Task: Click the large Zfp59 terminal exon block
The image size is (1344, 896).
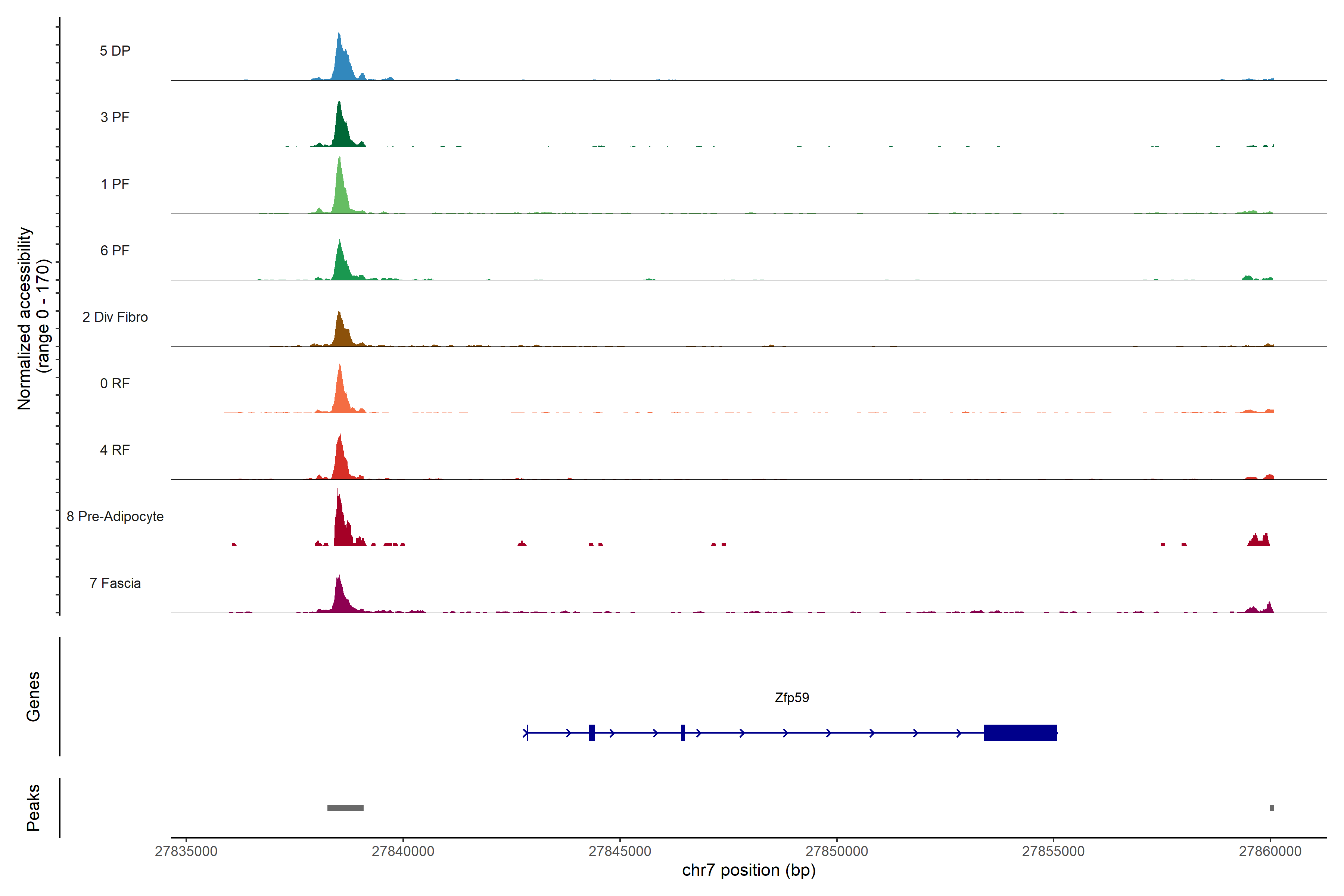Action: click(x=1020, y=732)
